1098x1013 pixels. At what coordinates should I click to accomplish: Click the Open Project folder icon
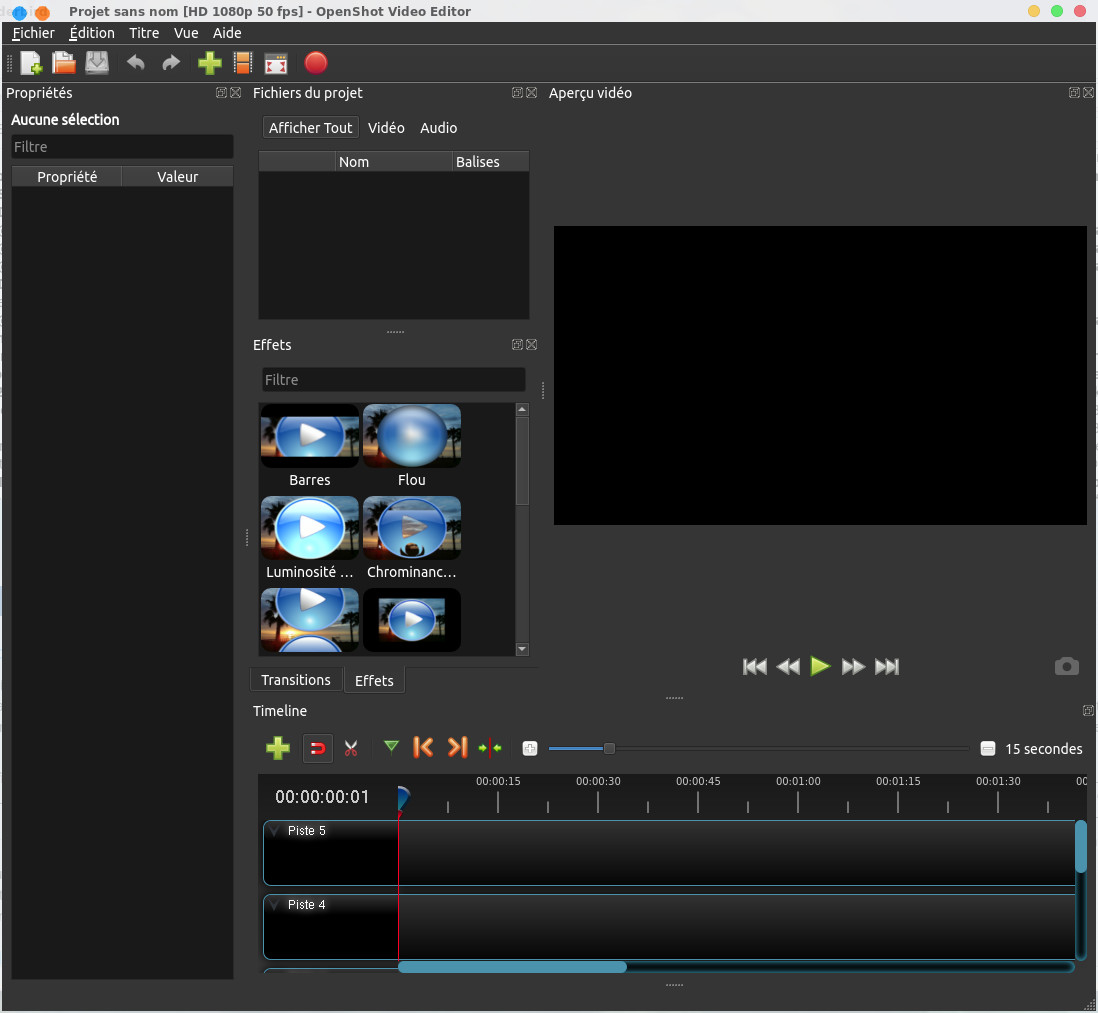64,64
